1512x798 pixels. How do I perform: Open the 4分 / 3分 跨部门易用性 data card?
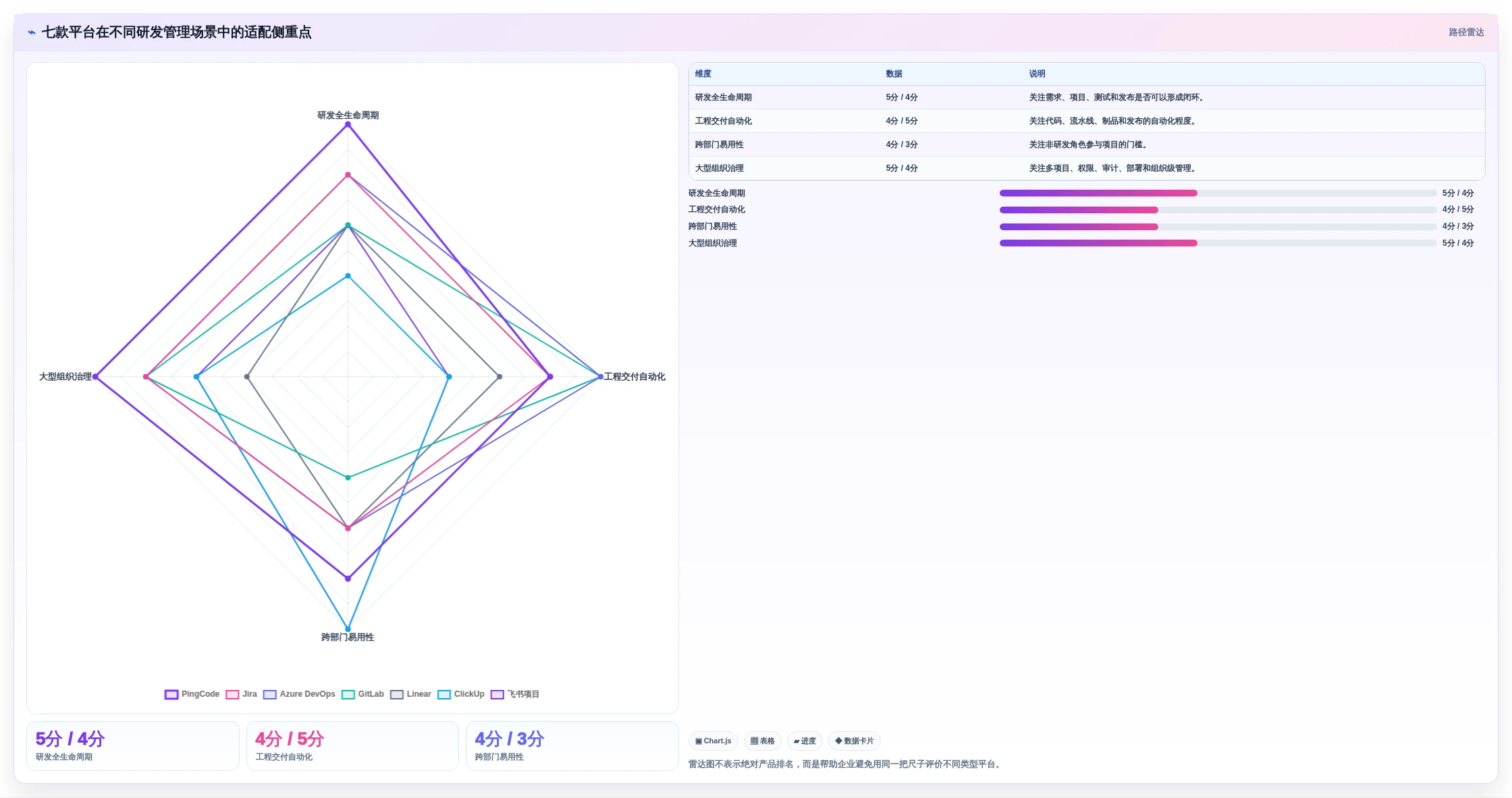(x=572, y=746)
